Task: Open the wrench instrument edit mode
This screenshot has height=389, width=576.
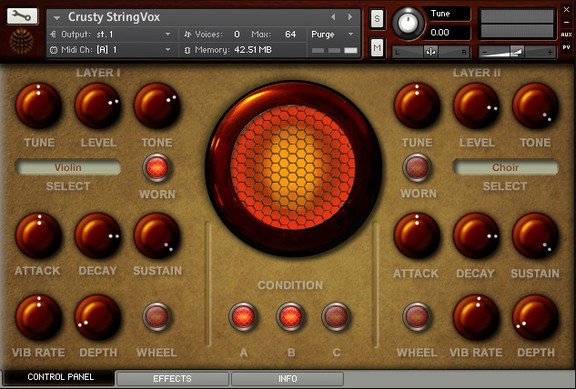Action: point(22,15)
